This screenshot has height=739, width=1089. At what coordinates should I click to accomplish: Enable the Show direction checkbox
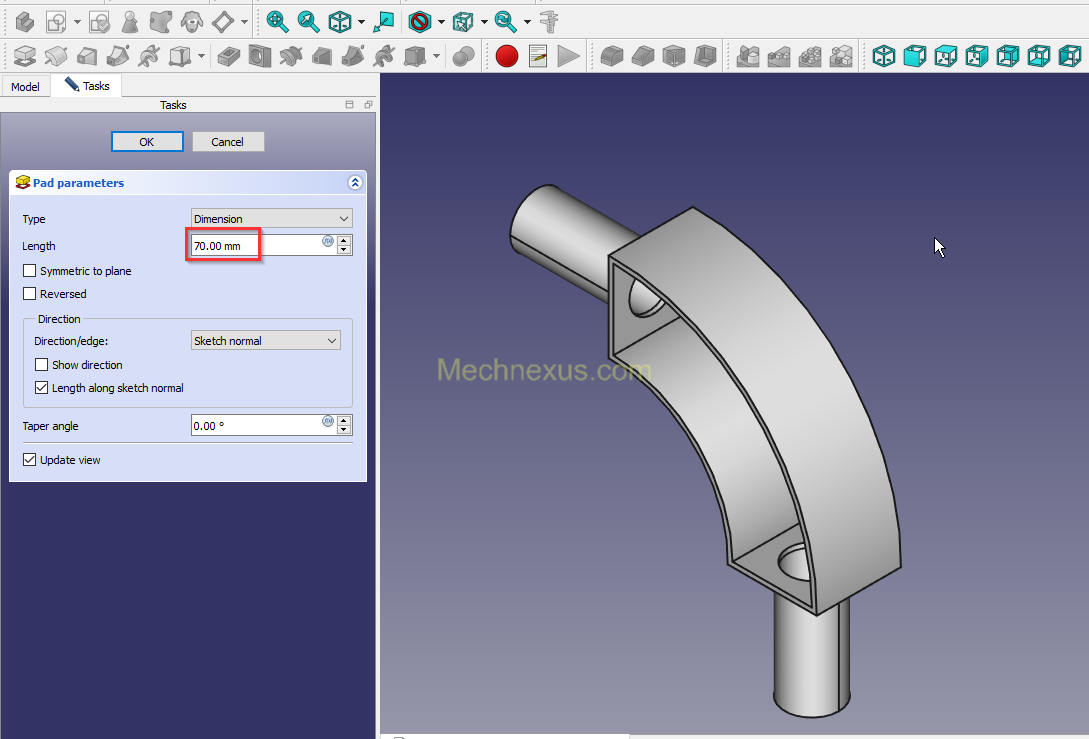click(x=42, y=365)
